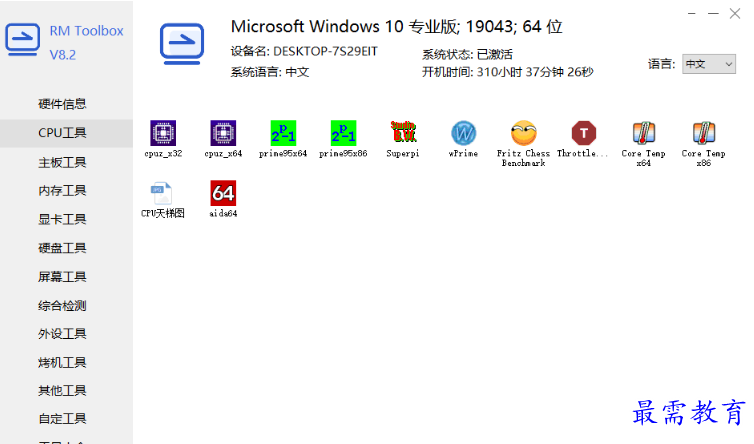Open the 语言 dropdown showing 中文

(x=709, y=64)
